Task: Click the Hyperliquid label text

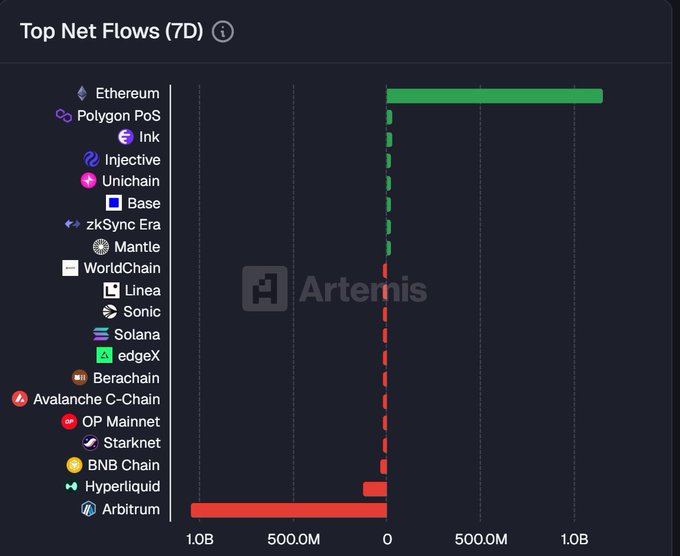Action: coord(122,487)
